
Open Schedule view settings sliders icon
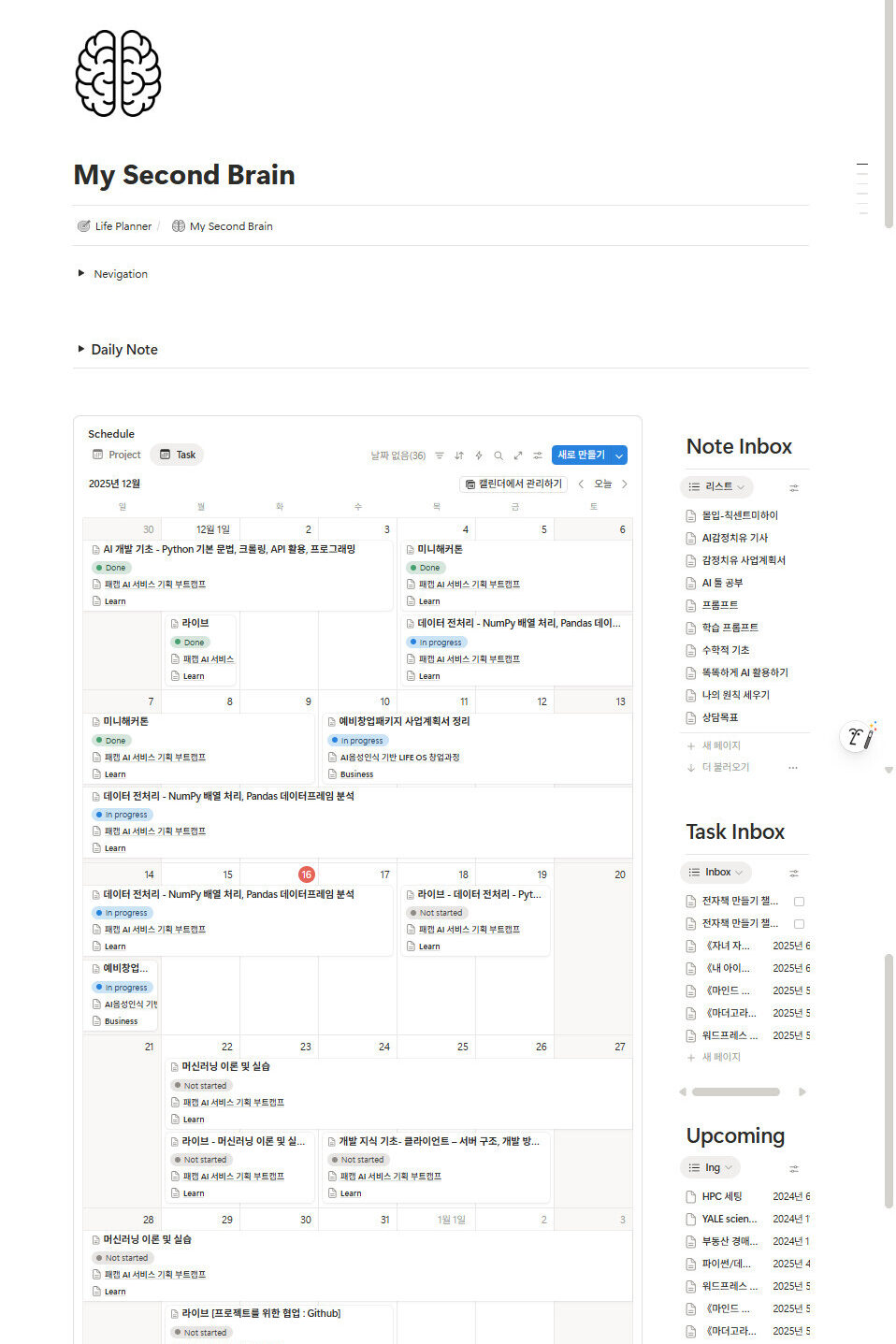pos(538,455)
